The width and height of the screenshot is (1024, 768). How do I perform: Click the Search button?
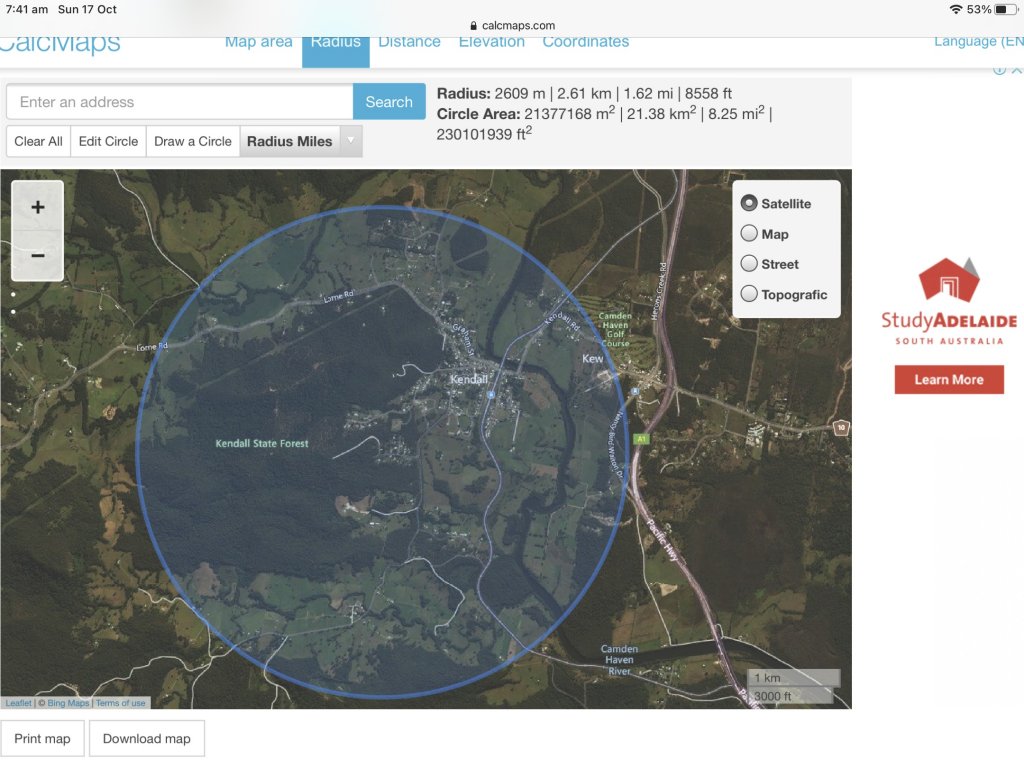[x=389, y=102]
